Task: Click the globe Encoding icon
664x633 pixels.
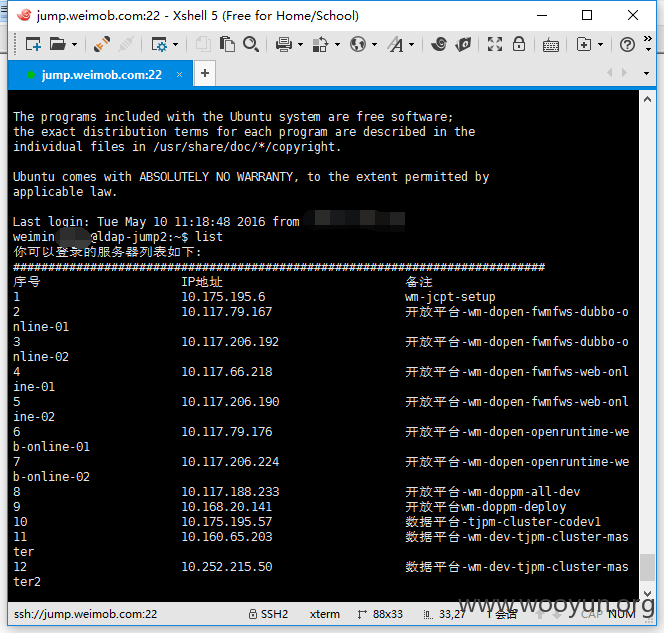Action: (358, 44)
